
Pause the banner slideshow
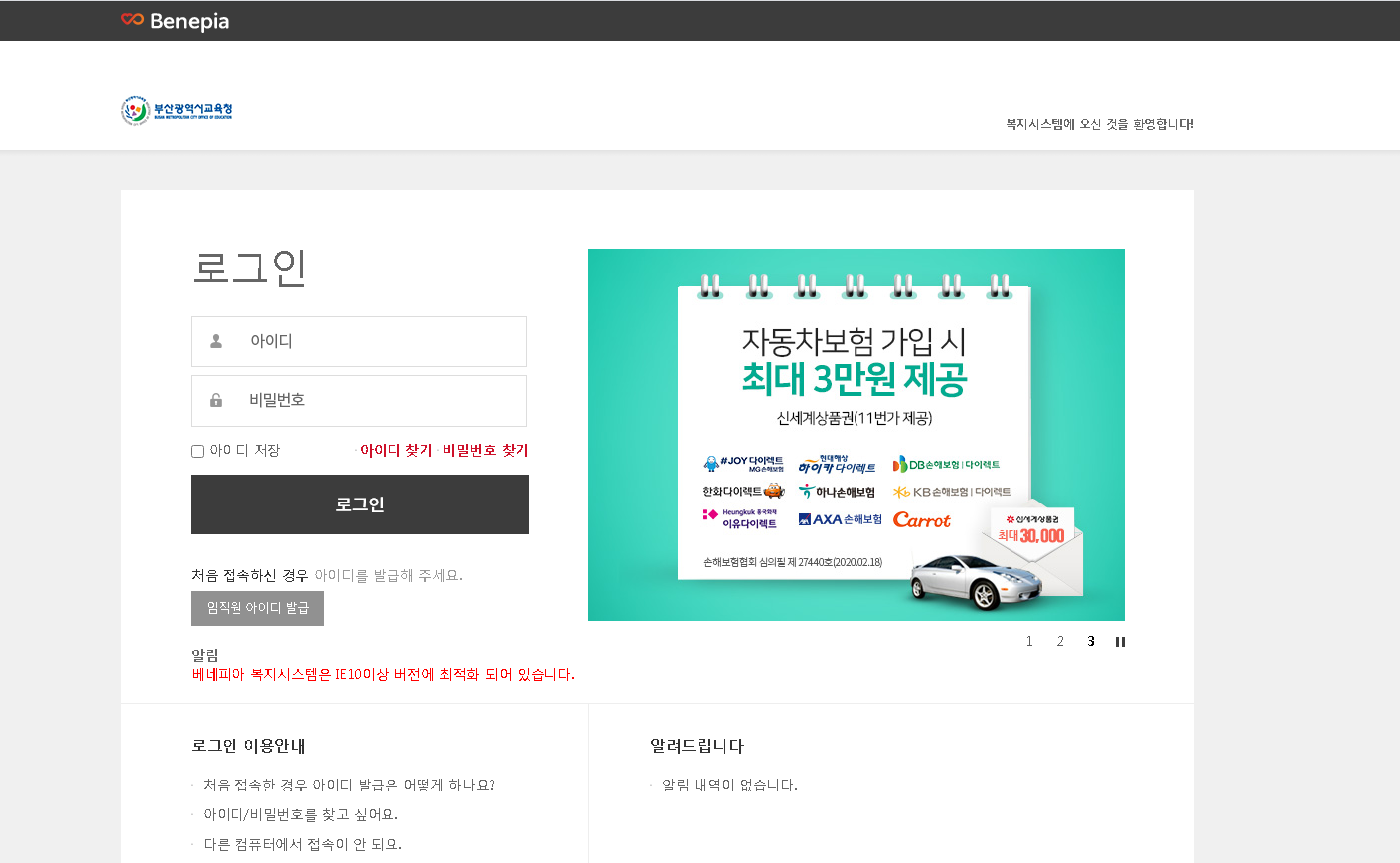click(1120, 642)
